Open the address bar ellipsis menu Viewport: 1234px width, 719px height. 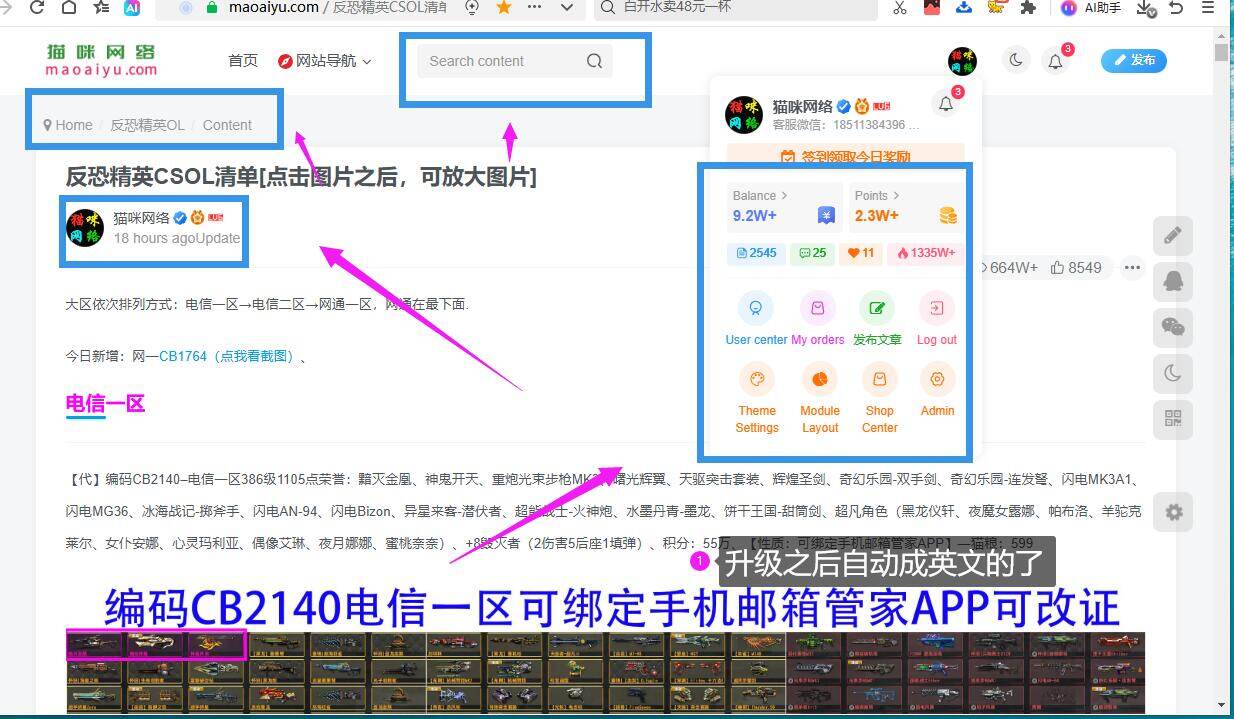pos(535,7)
